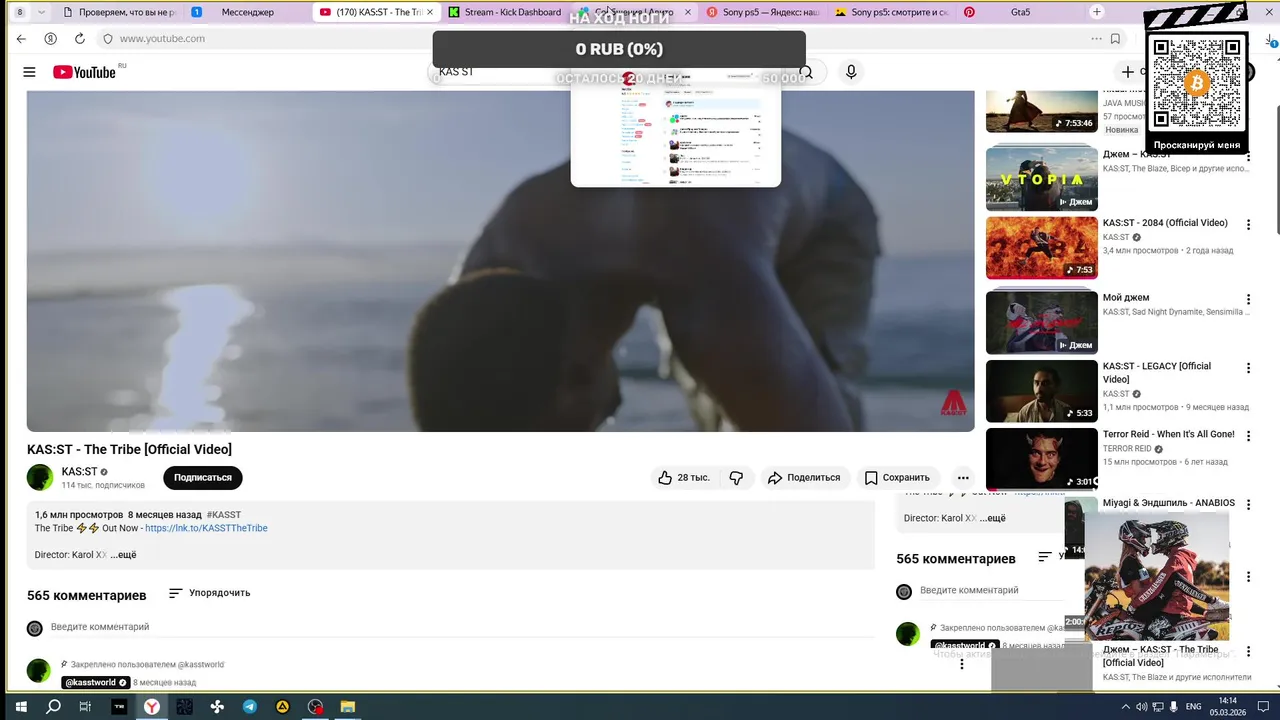The height and width of the screenshot is (720, 1280).
Task: Open the browser three-dots menu near the bookmark icon
Action: 1097,38
